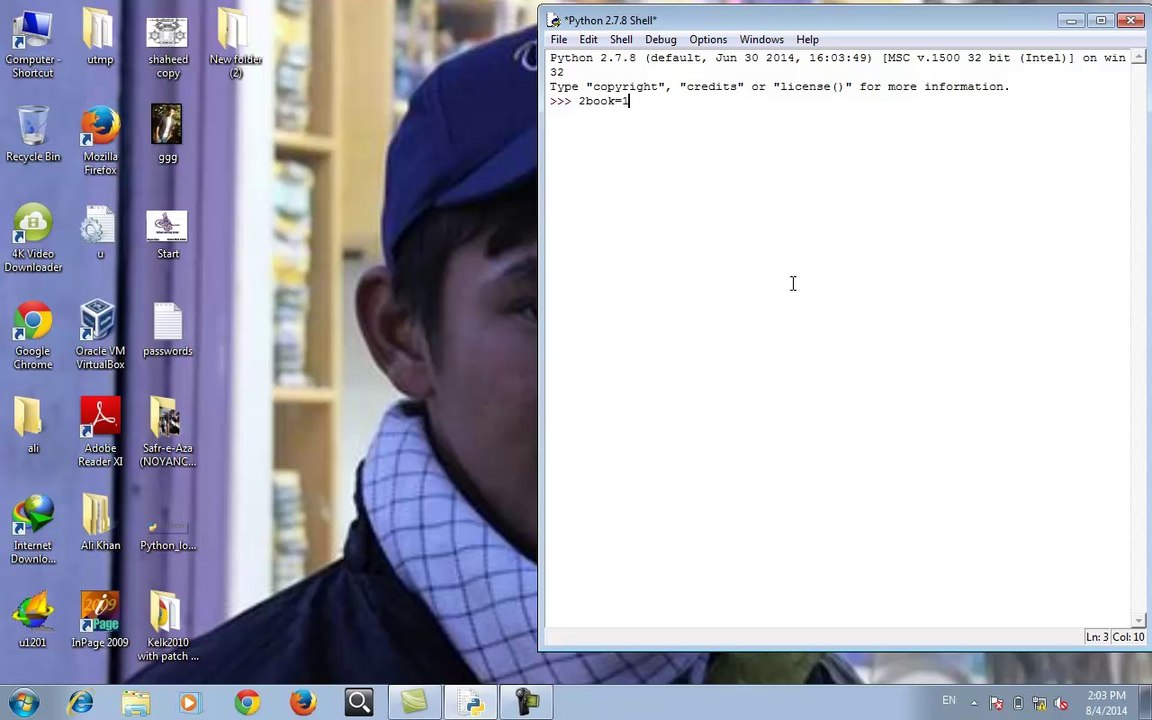This screenshot has height=720, width=1152.
Task: Minimize the Python Shell window
Action: coord(1071,21)
